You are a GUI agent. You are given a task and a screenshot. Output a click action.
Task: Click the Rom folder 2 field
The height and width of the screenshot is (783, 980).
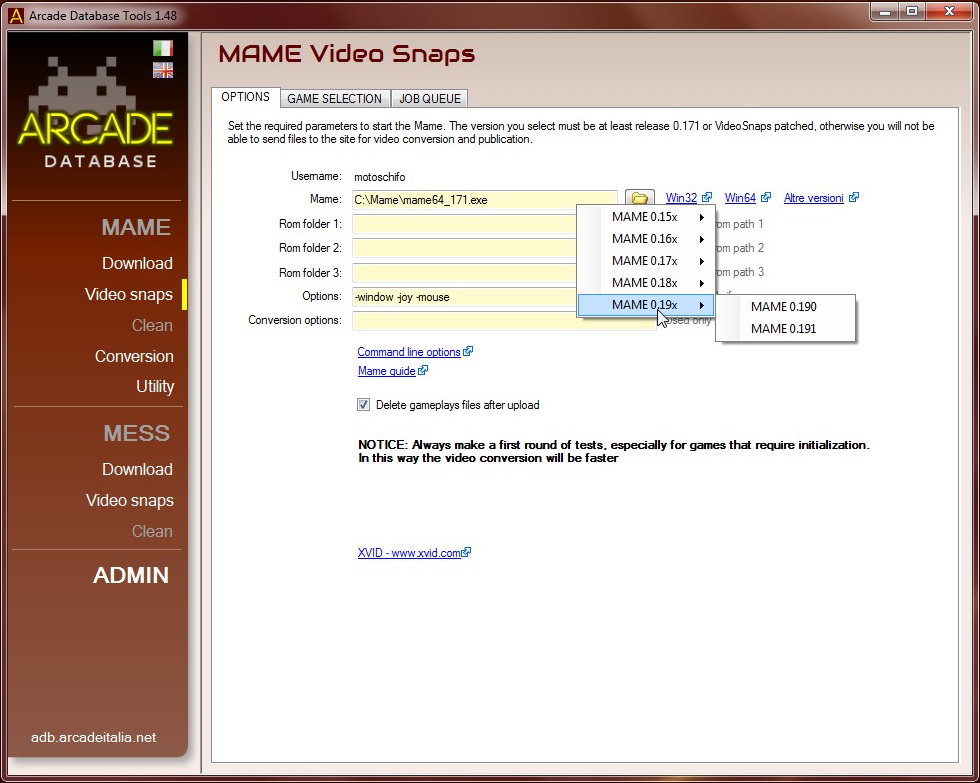(x=464, y=248)
